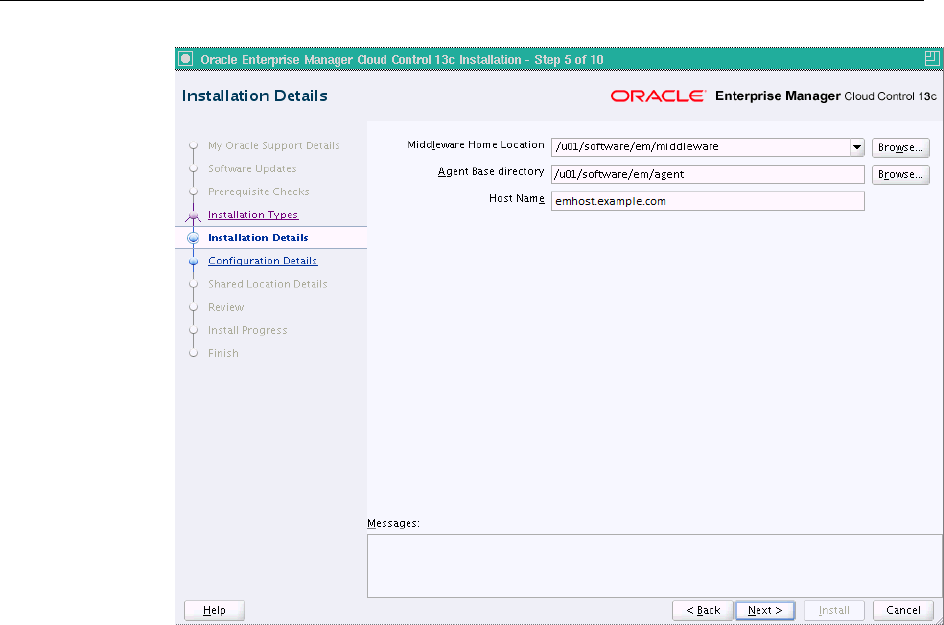944x625 pixels.
Task: Click the Install Progress step label
Action: [247, 330]
